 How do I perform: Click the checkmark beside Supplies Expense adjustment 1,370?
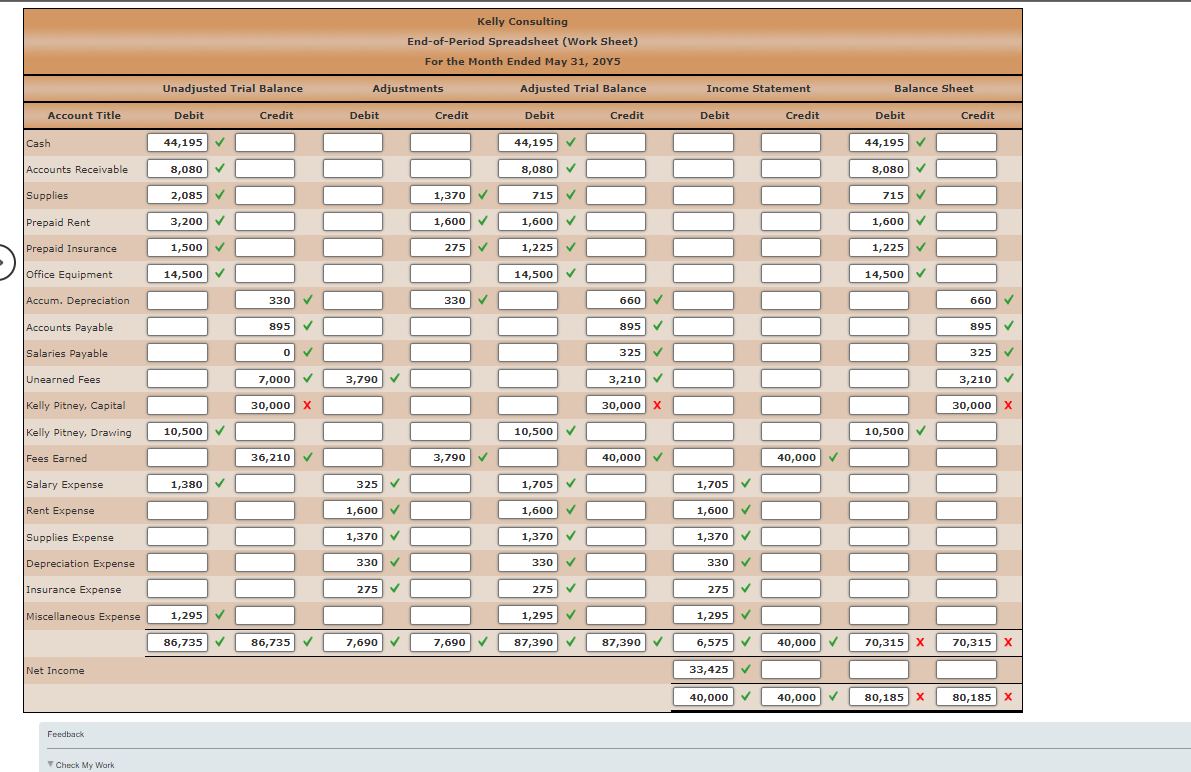pyautogui.click(x=394, y=536)
